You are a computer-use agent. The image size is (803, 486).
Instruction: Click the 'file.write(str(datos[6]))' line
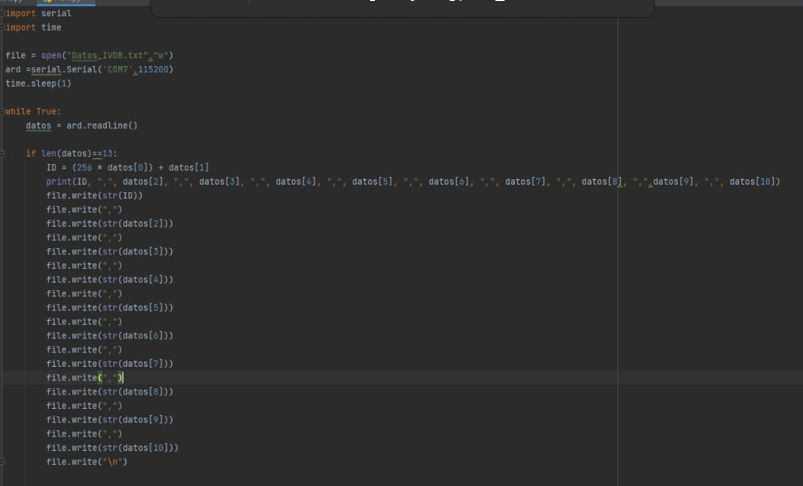[110, 336]
